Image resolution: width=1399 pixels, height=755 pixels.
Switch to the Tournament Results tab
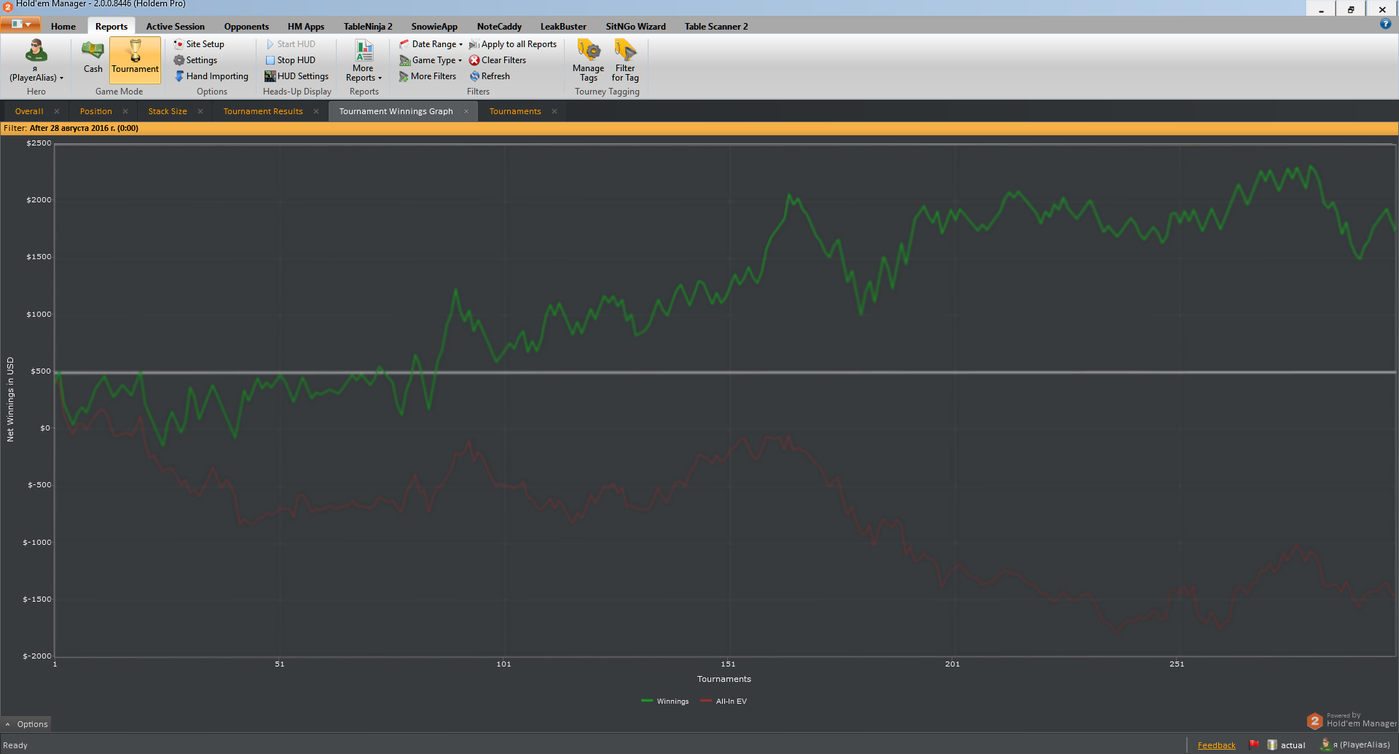tap(263, 111)
